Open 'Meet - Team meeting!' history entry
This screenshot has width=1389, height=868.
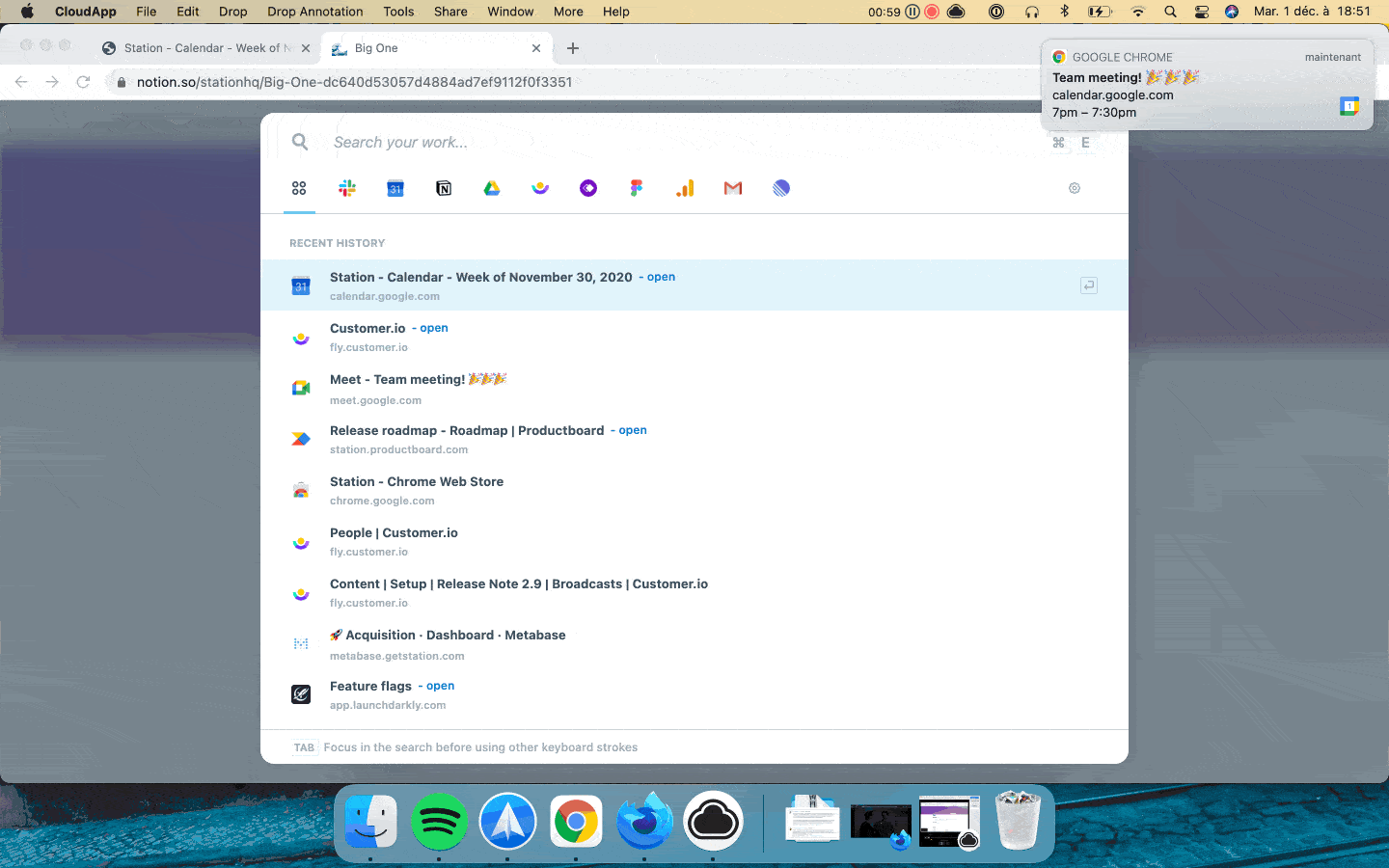(694, 388)
